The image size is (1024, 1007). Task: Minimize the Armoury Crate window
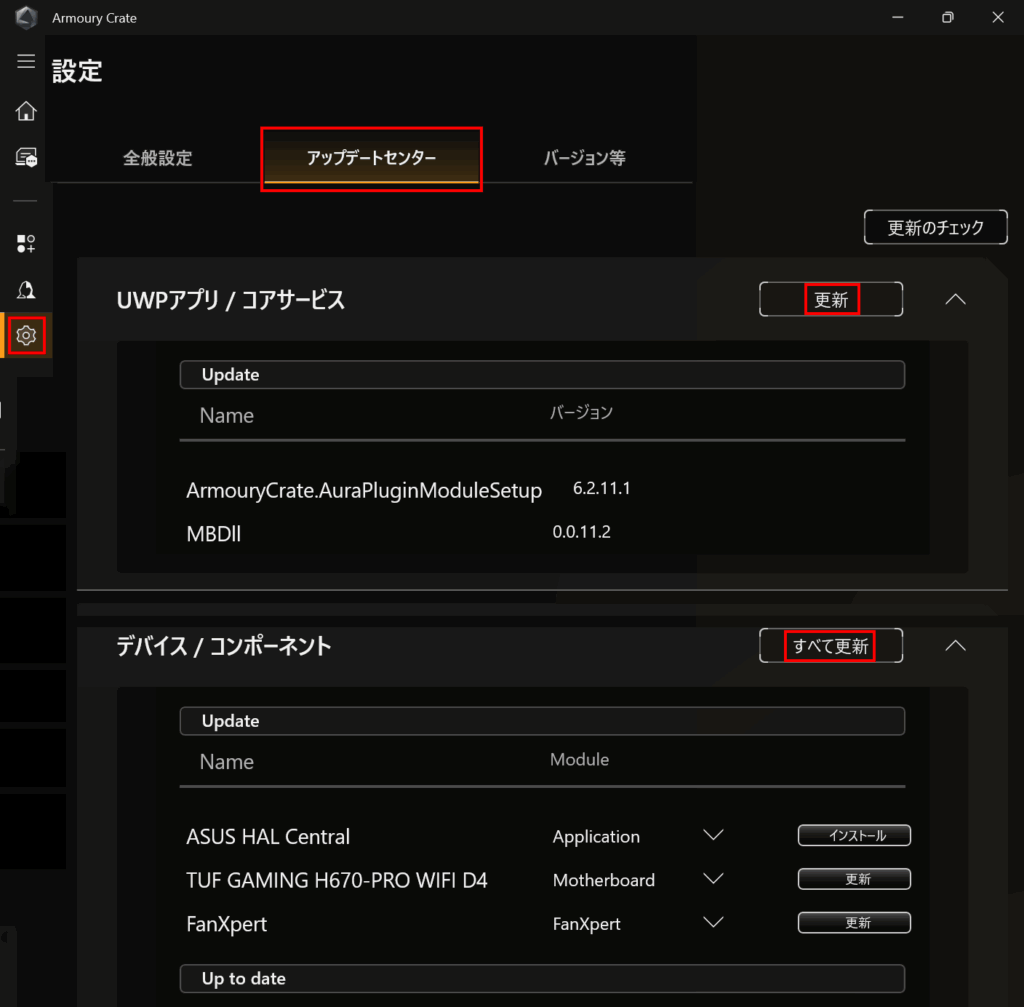pyautogui.click(x=898, y=18)
